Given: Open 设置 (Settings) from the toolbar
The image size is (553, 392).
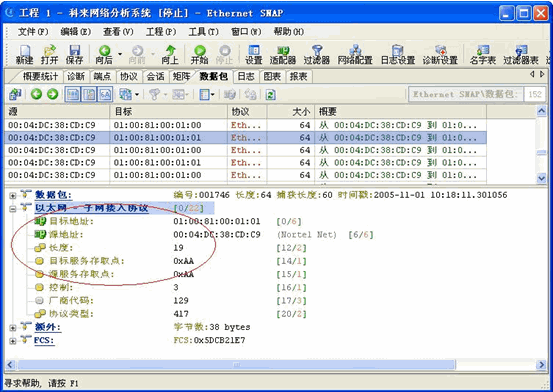Looking at the screenshot, I should pyautogui.click(x=254, y=54).
